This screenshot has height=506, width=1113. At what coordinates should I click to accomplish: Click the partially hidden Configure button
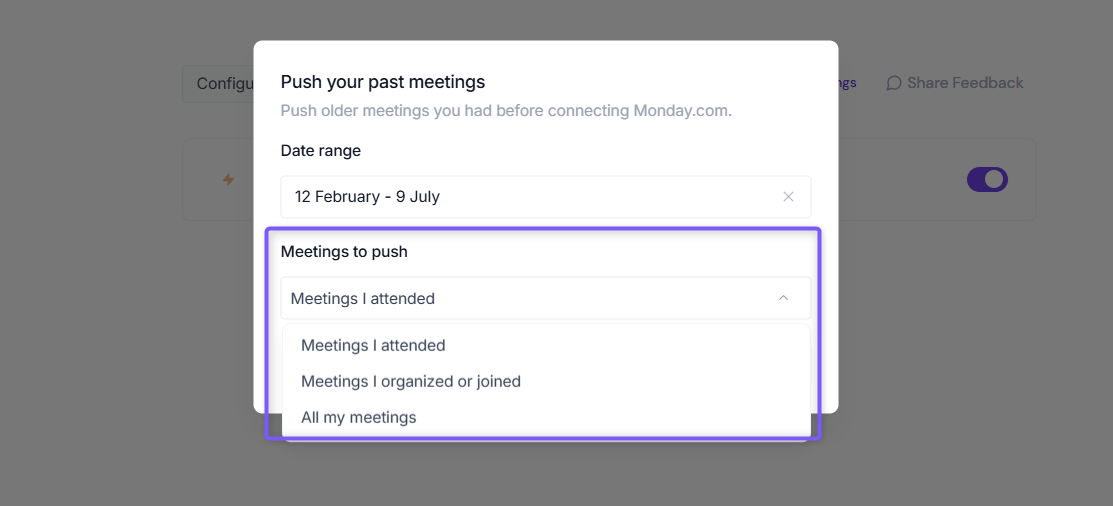pyautogui.click(x=218, y=84)
